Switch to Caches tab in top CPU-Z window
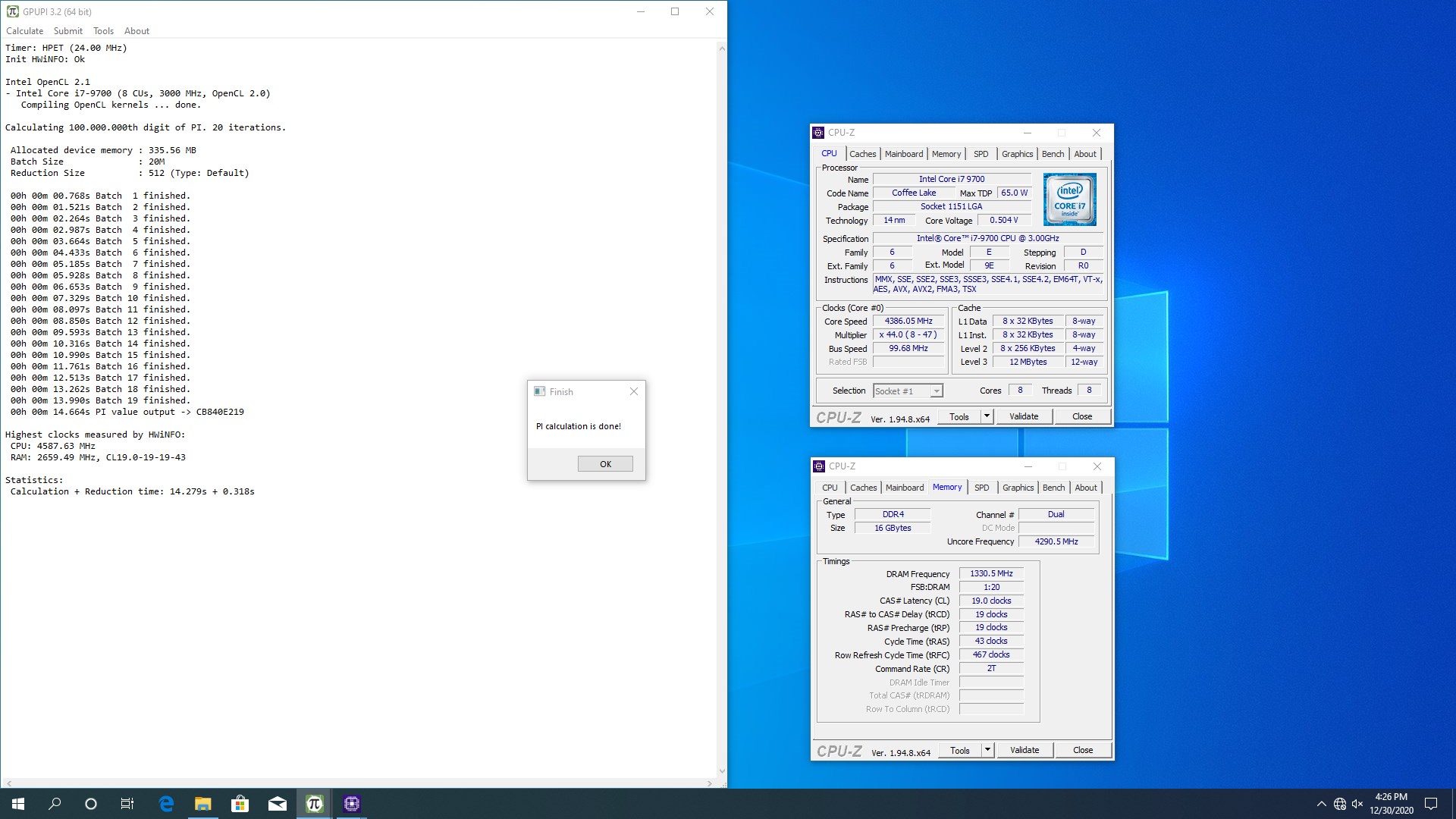The image size is (1456, 819). click(x=862, y=154)
